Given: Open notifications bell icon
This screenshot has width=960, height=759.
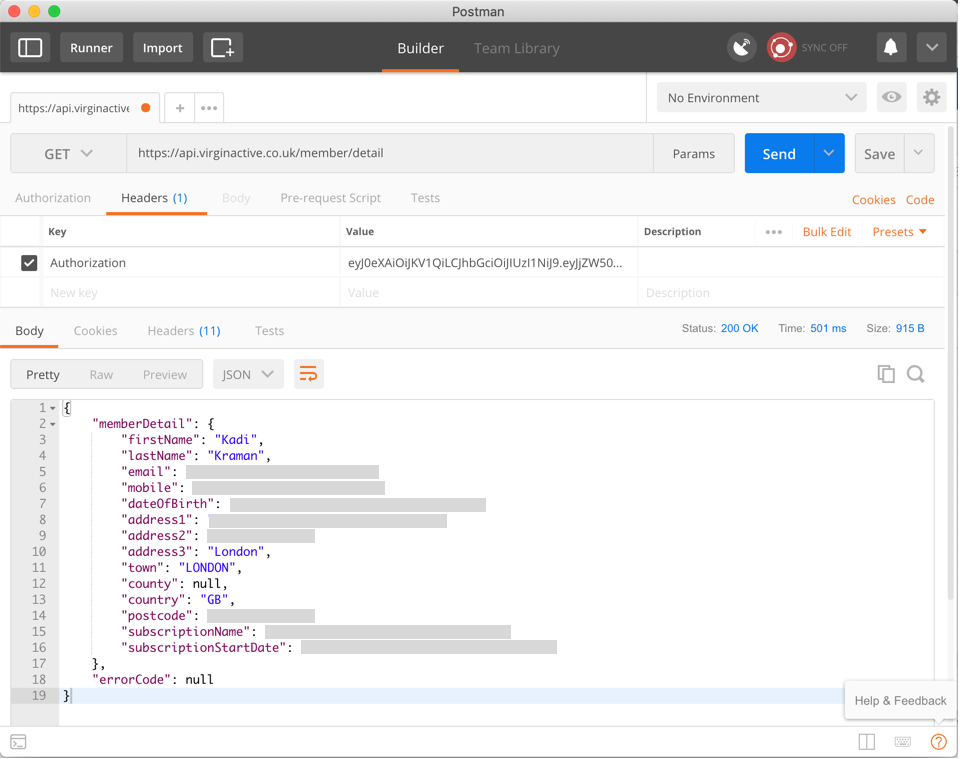Looking at the screenshot, I should coord(891,48).
